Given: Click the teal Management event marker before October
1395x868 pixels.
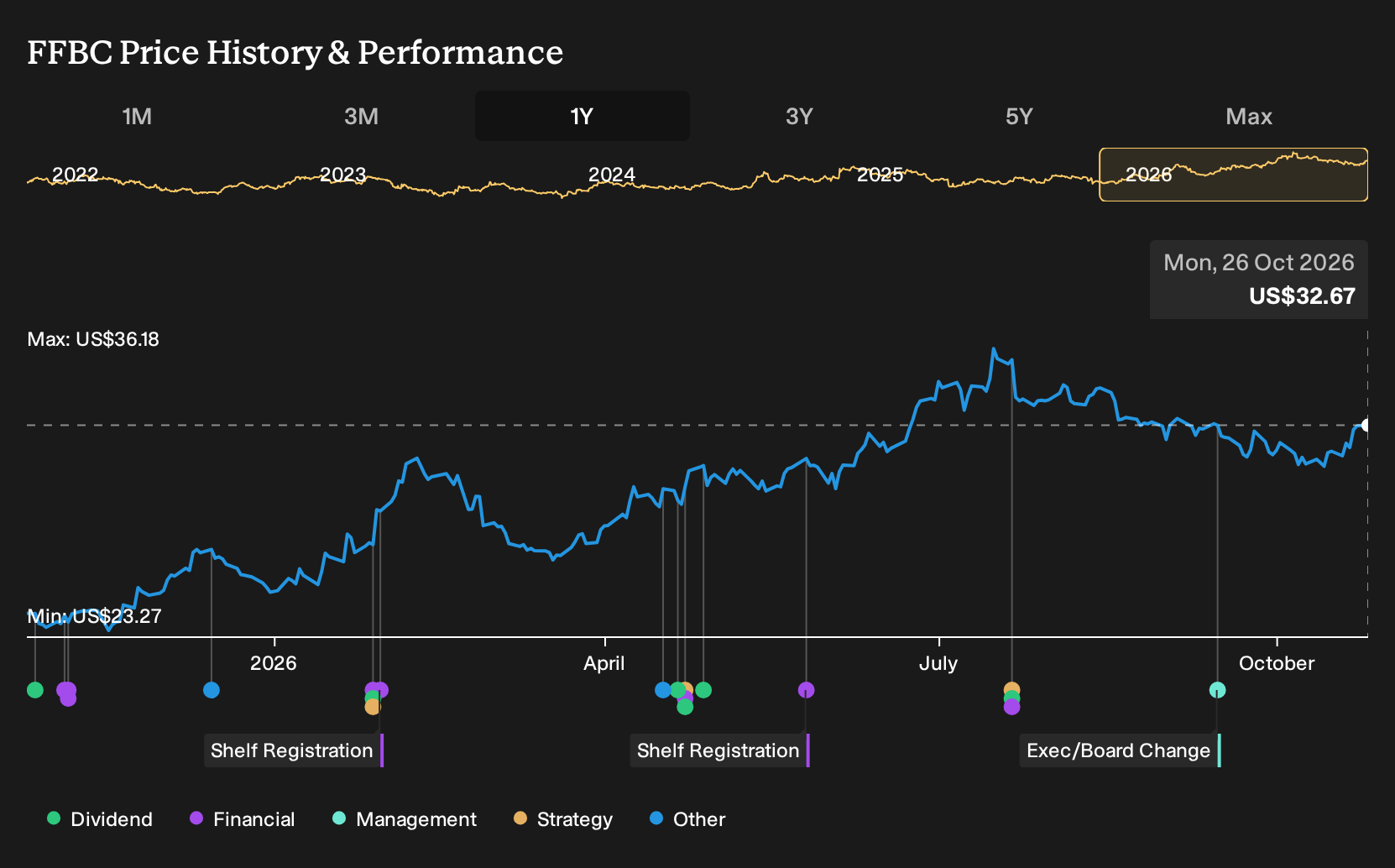Looking at the screenshot, I should click(1217, 690).
